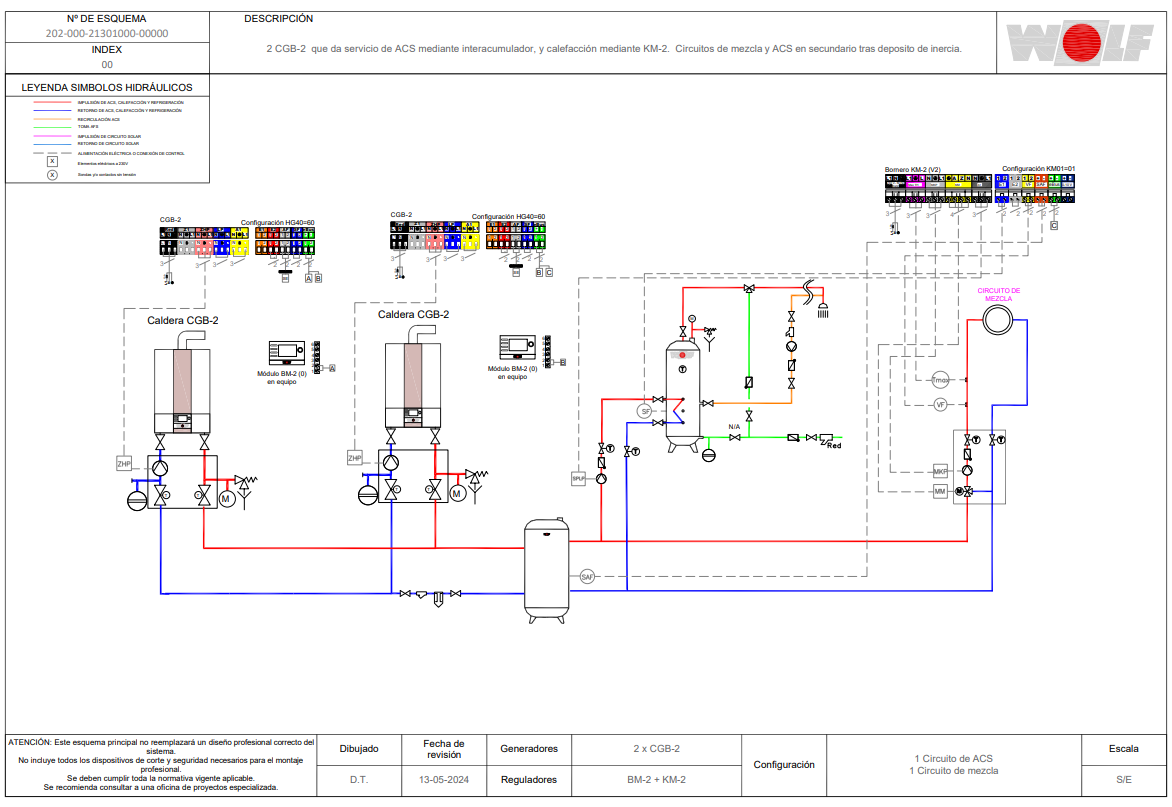This screenshot has height=807, width=1172.
Task: Click the C connector box under KM01 strip
Action: click(1054, 225)
